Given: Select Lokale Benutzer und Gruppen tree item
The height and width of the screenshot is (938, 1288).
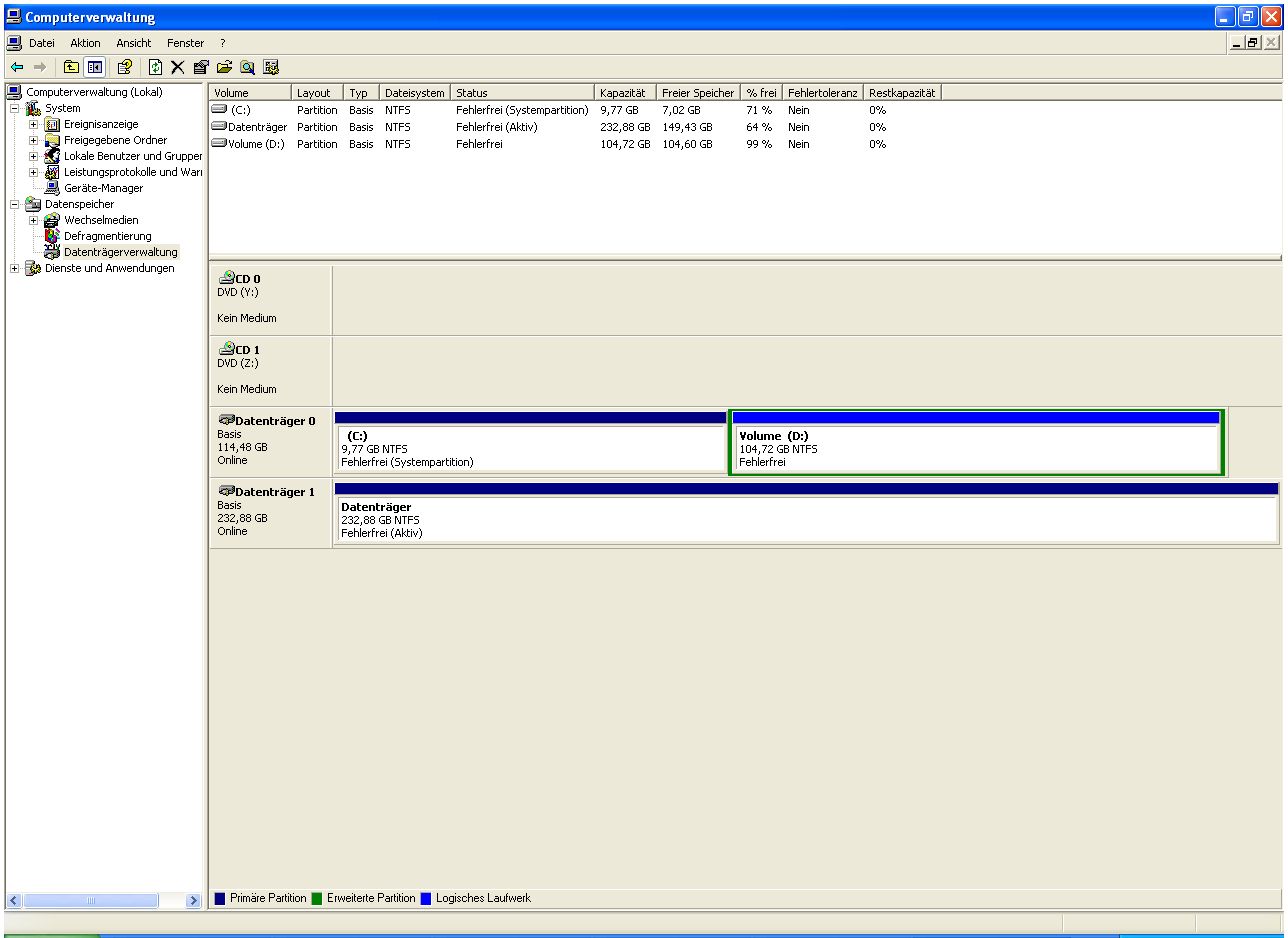Looking at the screenshot, I should pos(133,156).
